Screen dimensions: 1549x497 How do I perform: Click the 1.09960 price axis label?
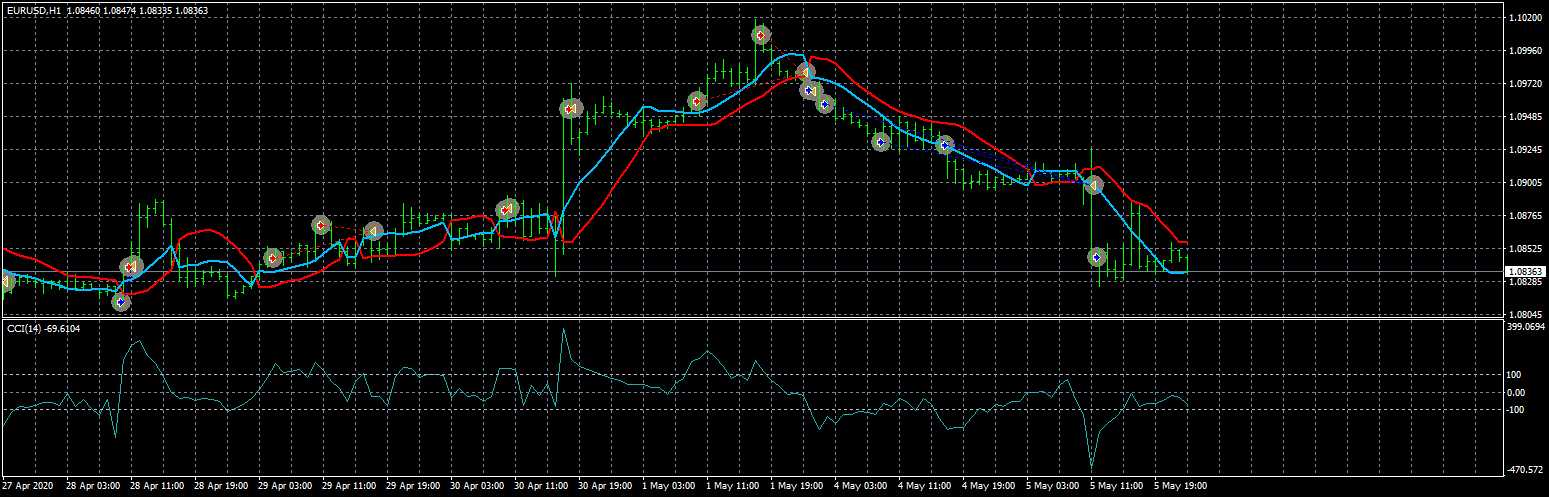[1524, 51]
